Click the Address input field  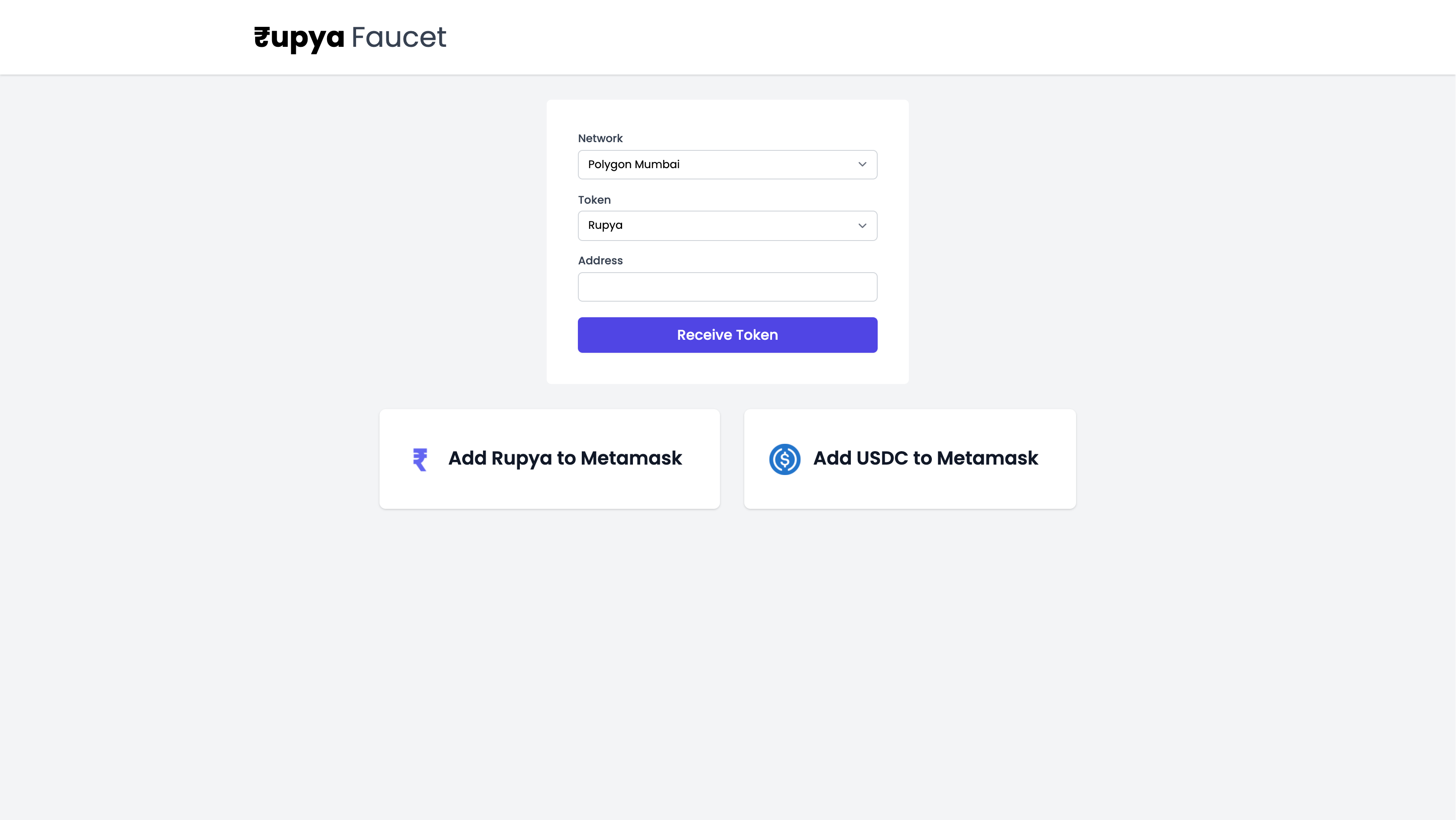click(727, 287)
